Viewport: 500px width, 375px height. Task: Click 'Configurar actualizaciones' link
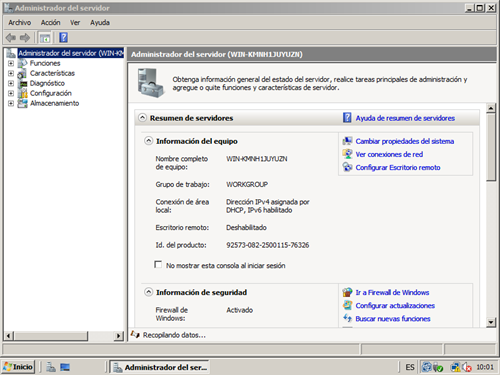click(x=395, y=305)
